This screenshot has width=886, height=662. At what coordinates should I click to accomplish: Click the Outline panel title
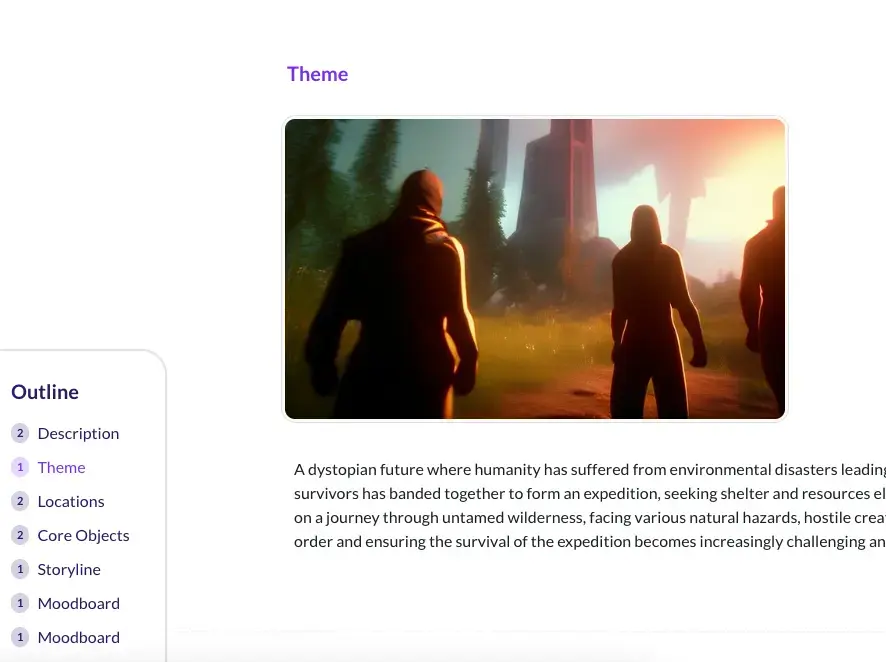pyautogui.click(x=45, y=392)
